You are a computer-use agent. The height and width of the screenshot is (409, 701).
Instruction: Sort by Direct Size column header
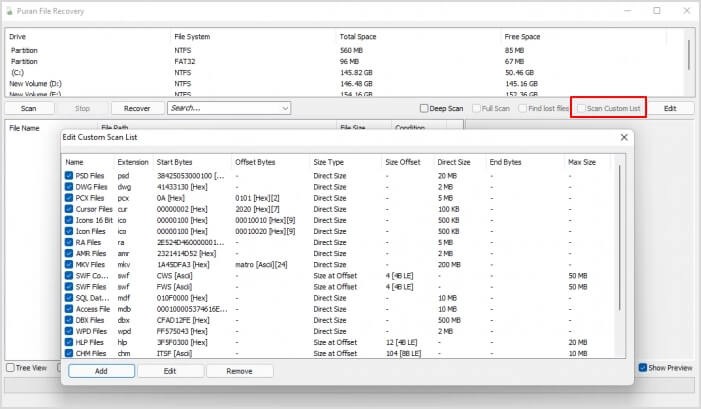454,162
